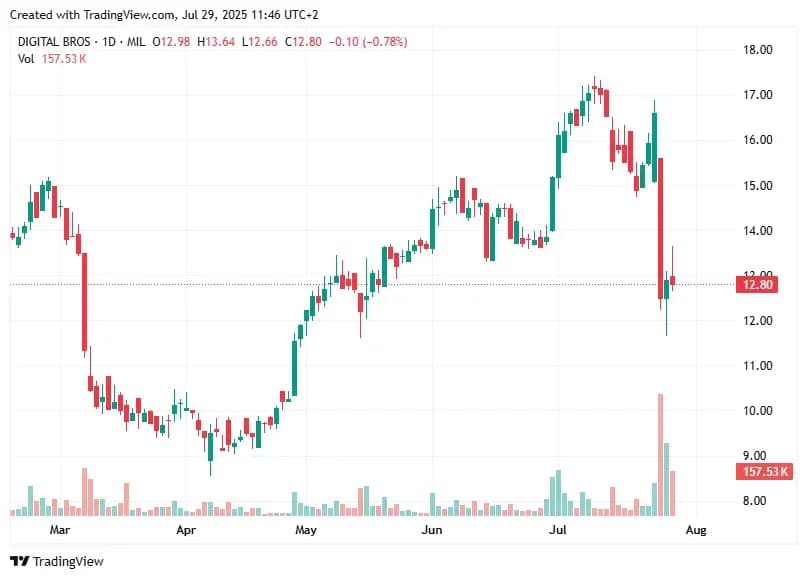The height and width of the screenshot is (579, 807).
Task: Click the 15.00 price axis label
Action: [x=758, y=185]
